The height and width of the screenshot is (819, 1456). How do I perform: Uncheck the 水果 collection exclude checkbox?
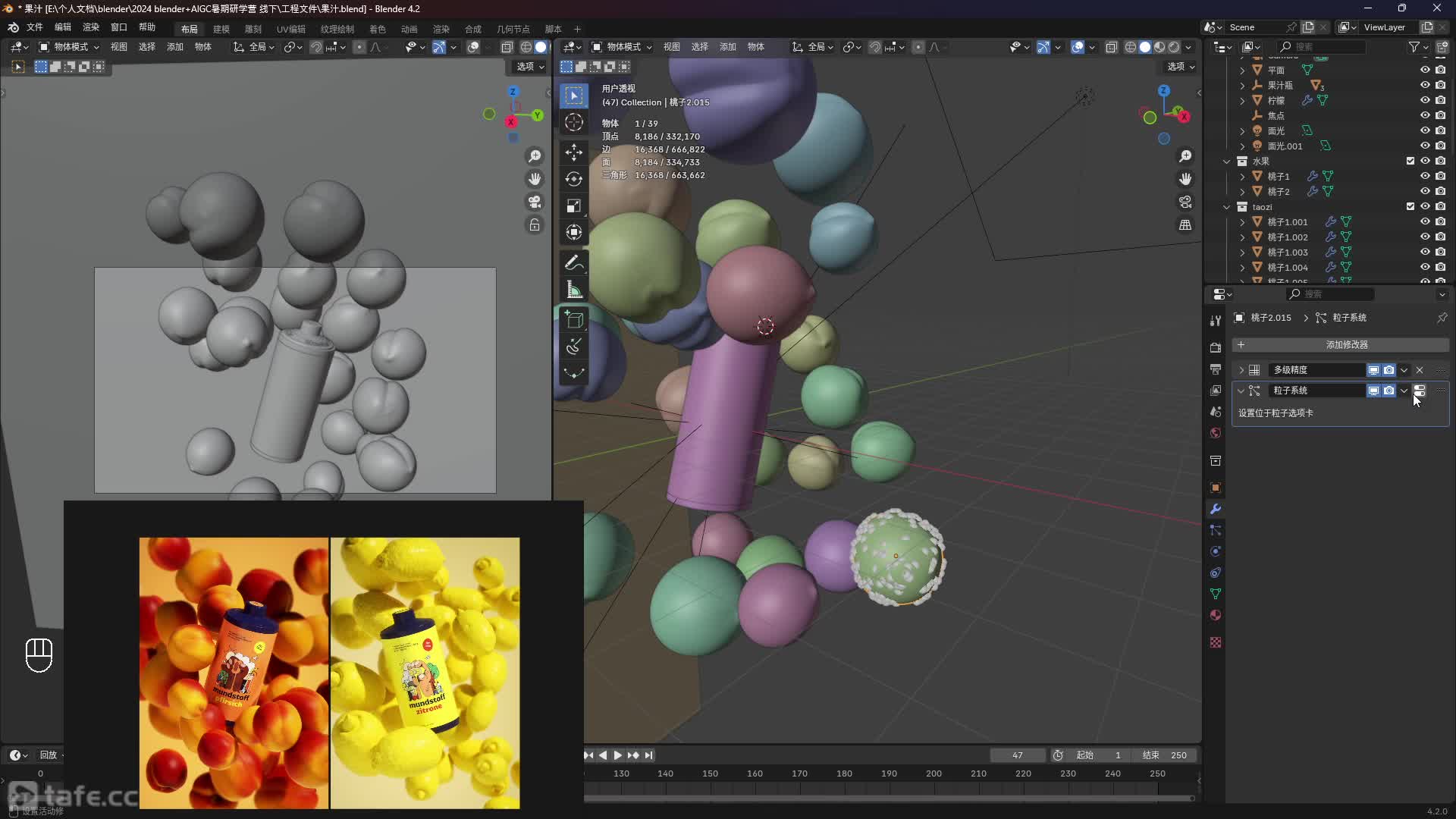1410,161
